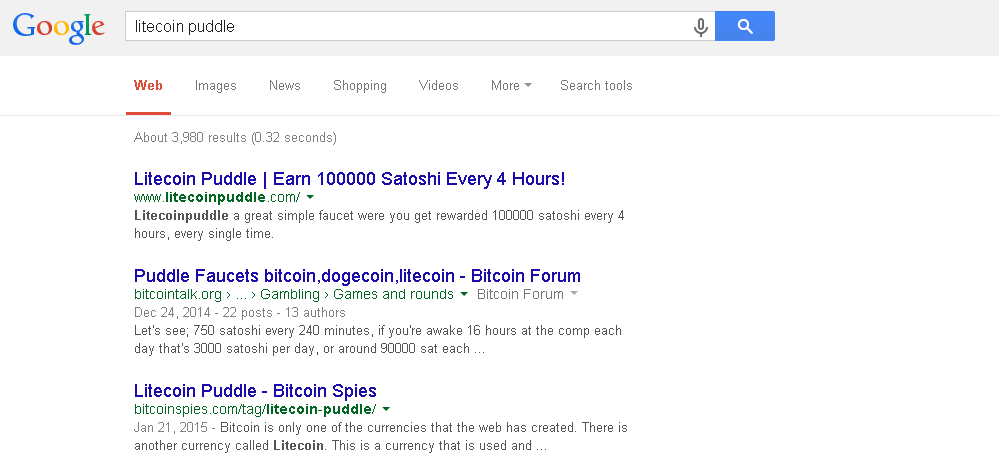999x468 pixels.
Task: Open Search tools options
Action: click(596, 85)
